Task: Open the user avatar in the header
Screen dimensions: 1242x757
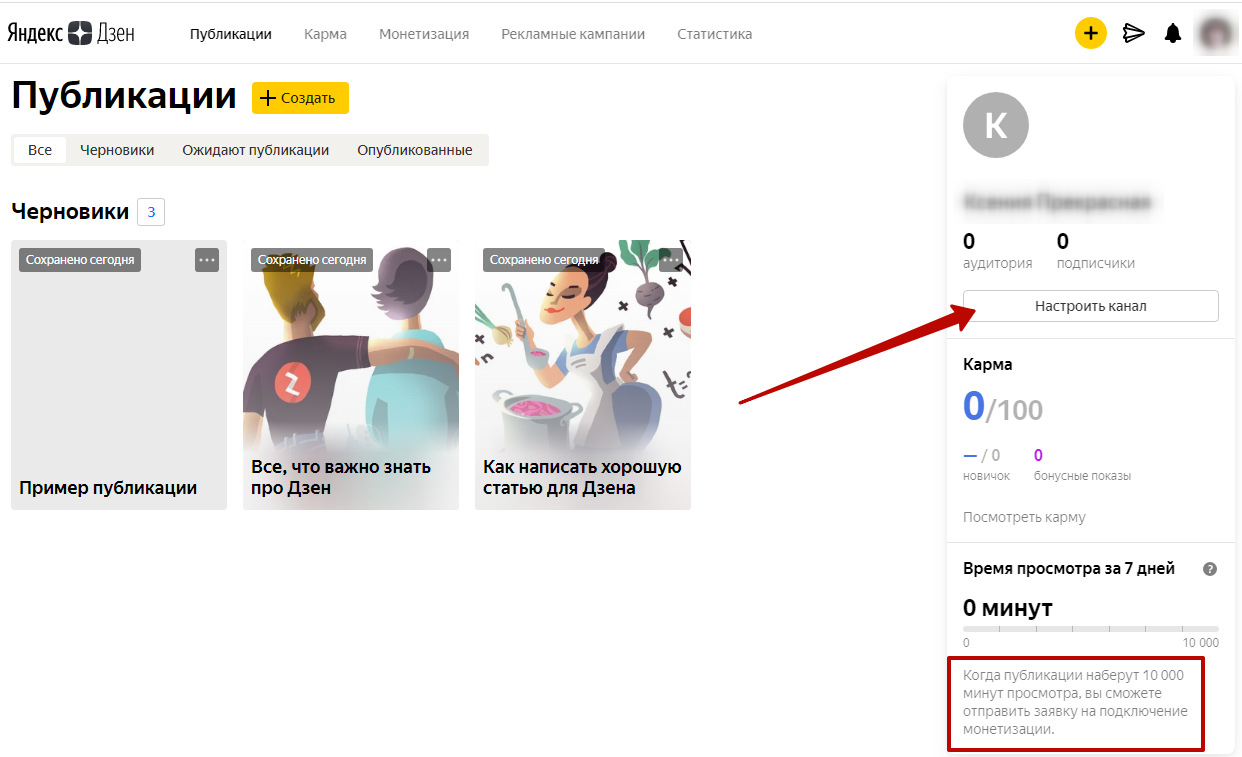Action: pos(1215,34)
